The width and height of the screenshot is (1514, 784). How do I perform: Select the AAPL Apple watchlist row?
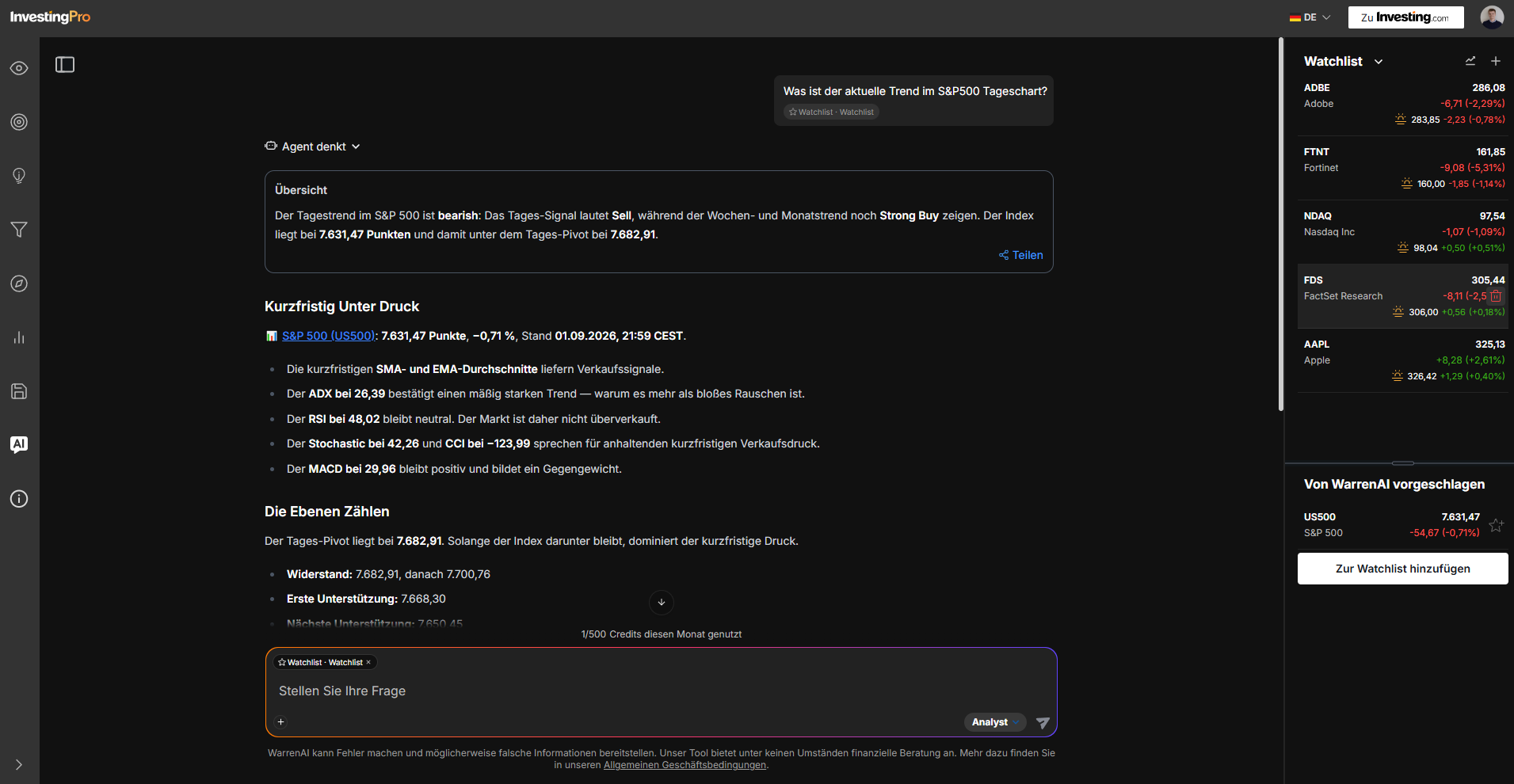pyautogui.click(x=1403, y=360)
